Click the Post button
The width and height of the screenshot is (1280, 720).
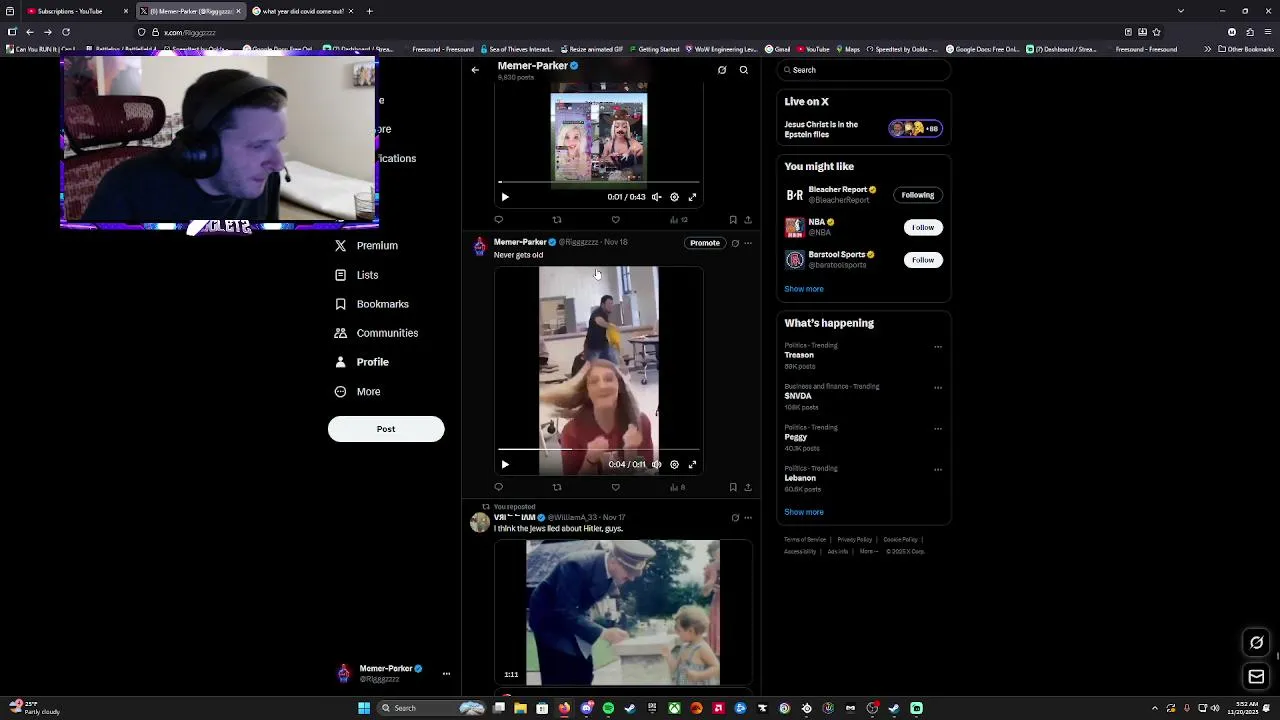click(x=386, y=429)
